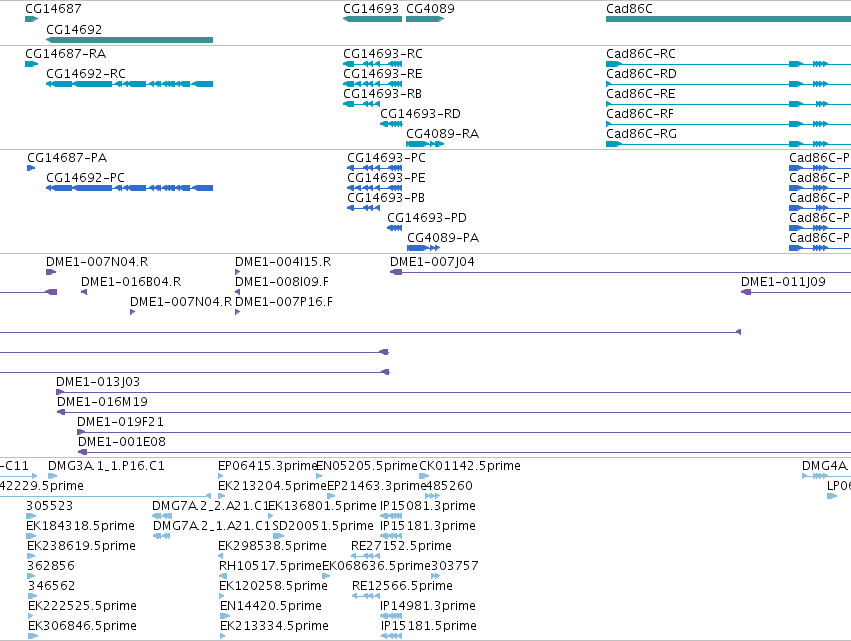
Task: Select BAC clone DME1-016M19
Action: point(103,402)
